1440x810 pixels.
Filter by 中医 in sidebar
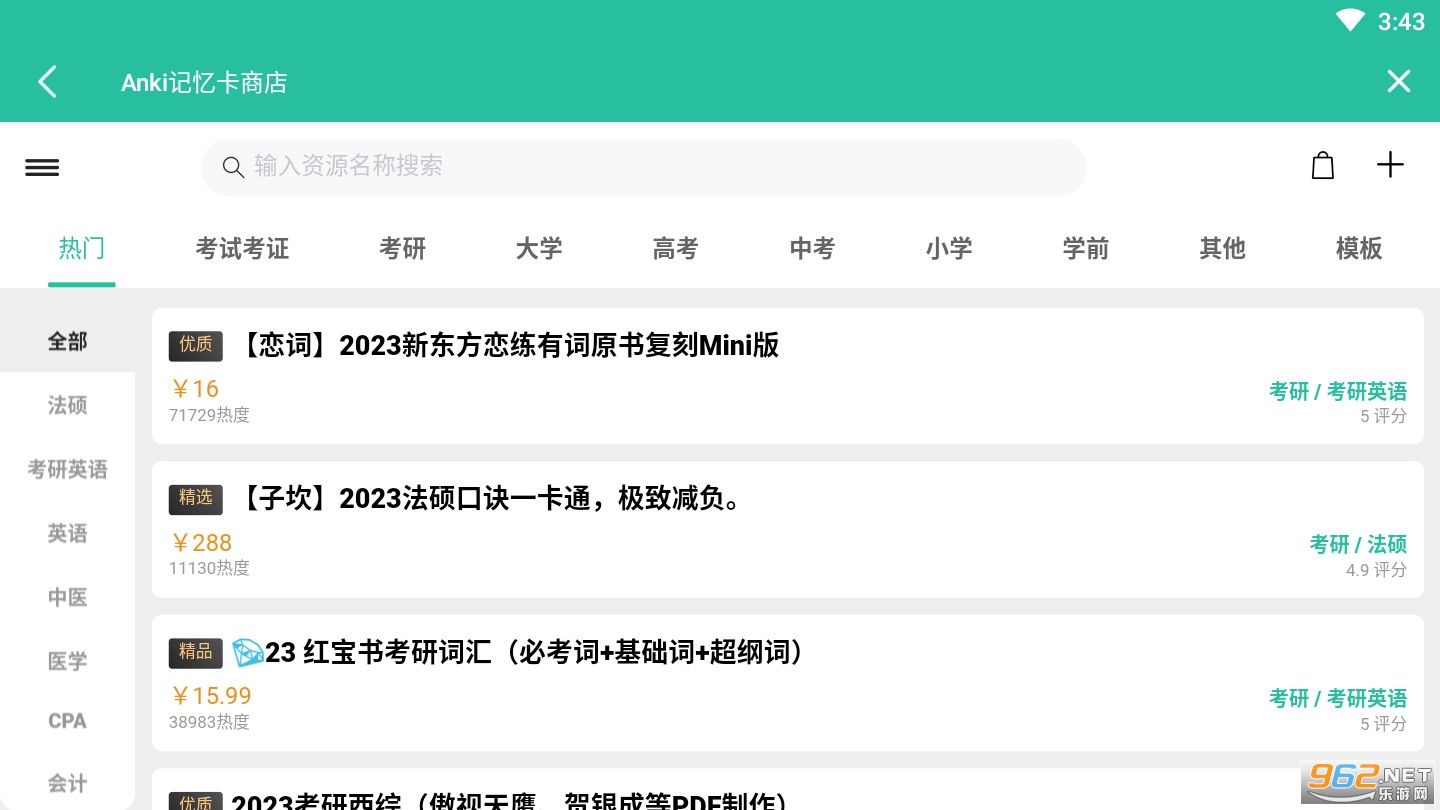point(67,597)
